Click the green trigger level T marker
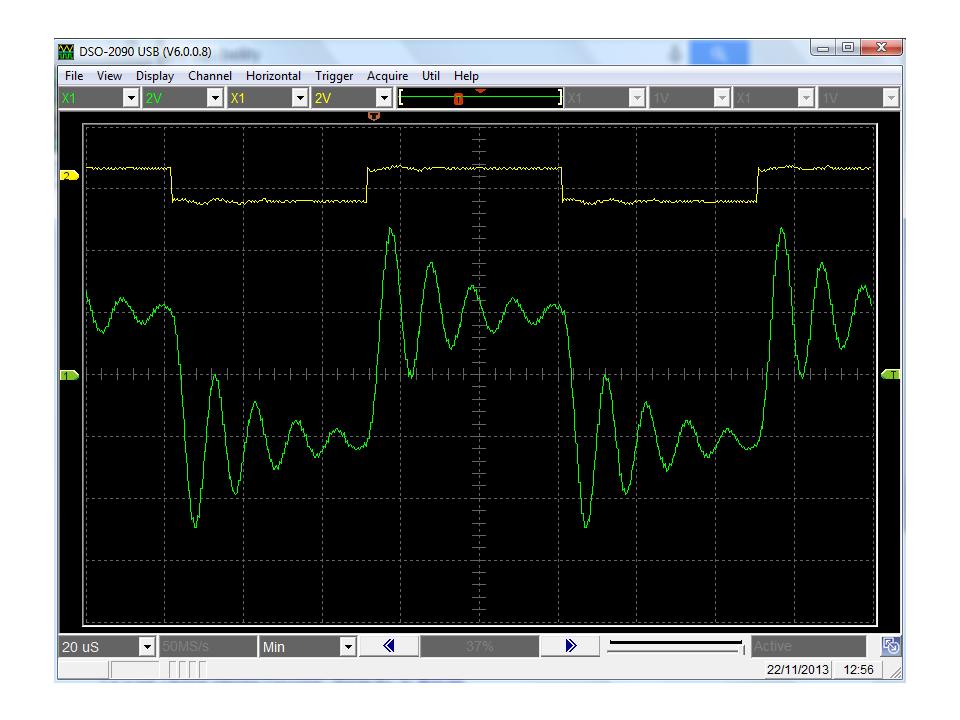 [891, 375]
